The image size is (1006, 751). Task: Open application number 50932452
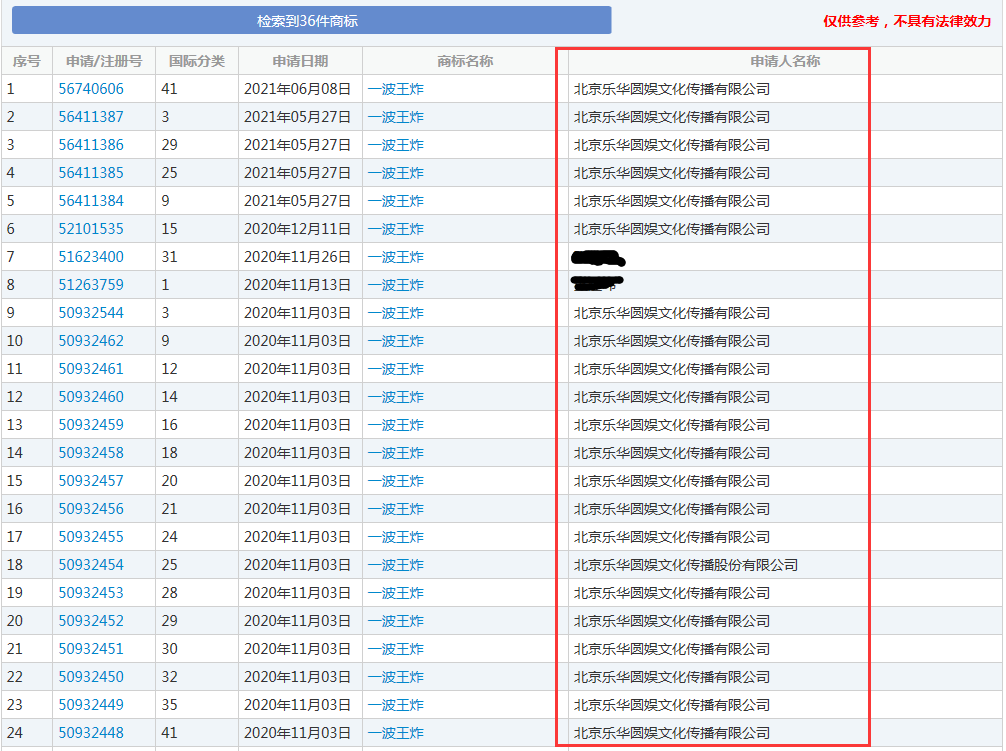[91, 621]
